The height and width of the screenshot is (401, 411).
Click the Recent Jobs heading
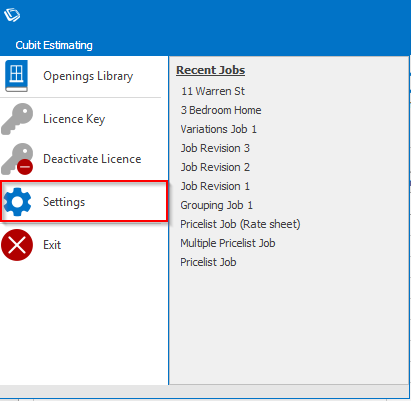(x=211, y=70)
